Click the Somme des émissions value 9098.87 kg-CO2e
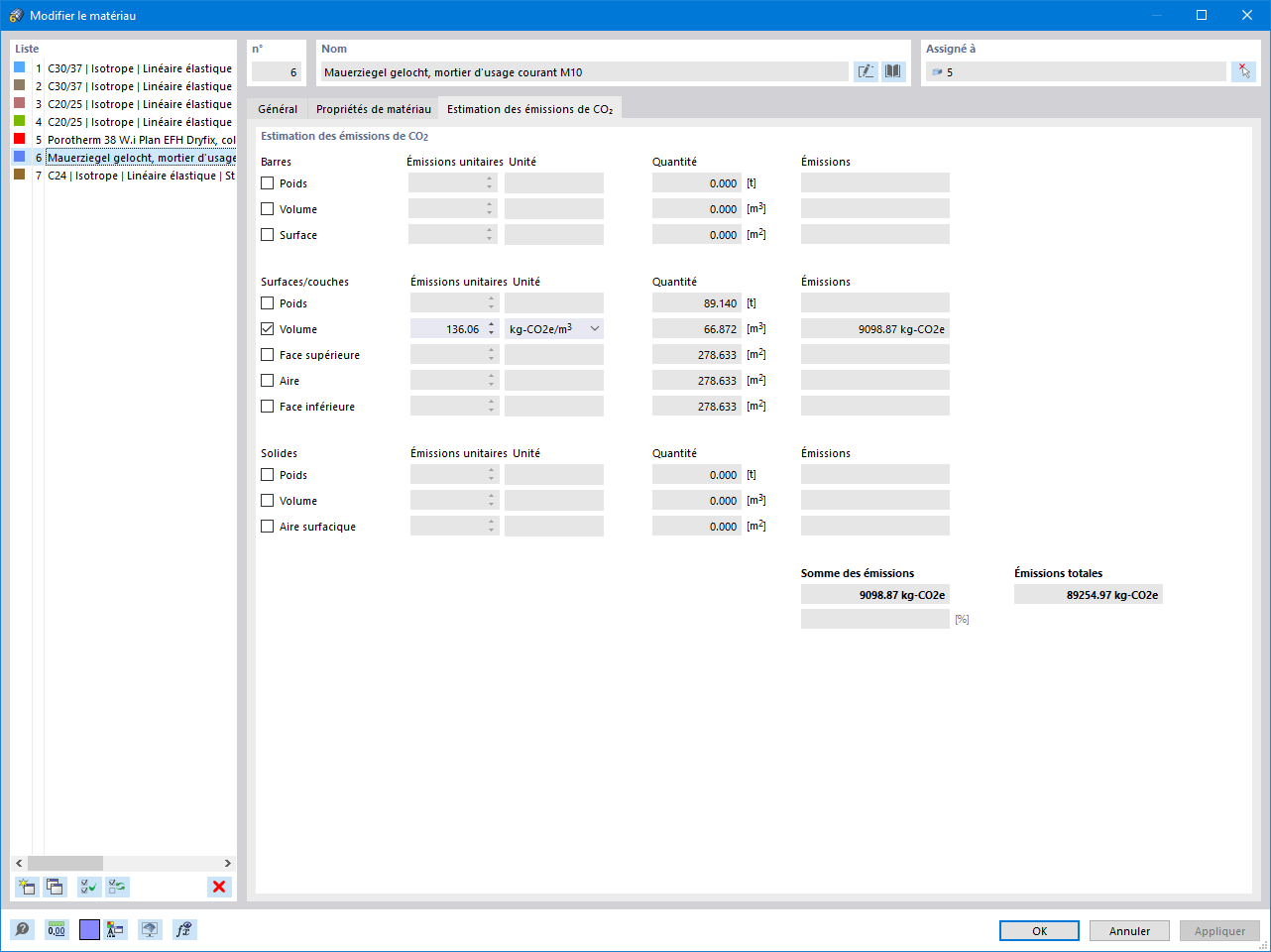The width and height of the screenshot is (1271, 952). pos(875,595)
